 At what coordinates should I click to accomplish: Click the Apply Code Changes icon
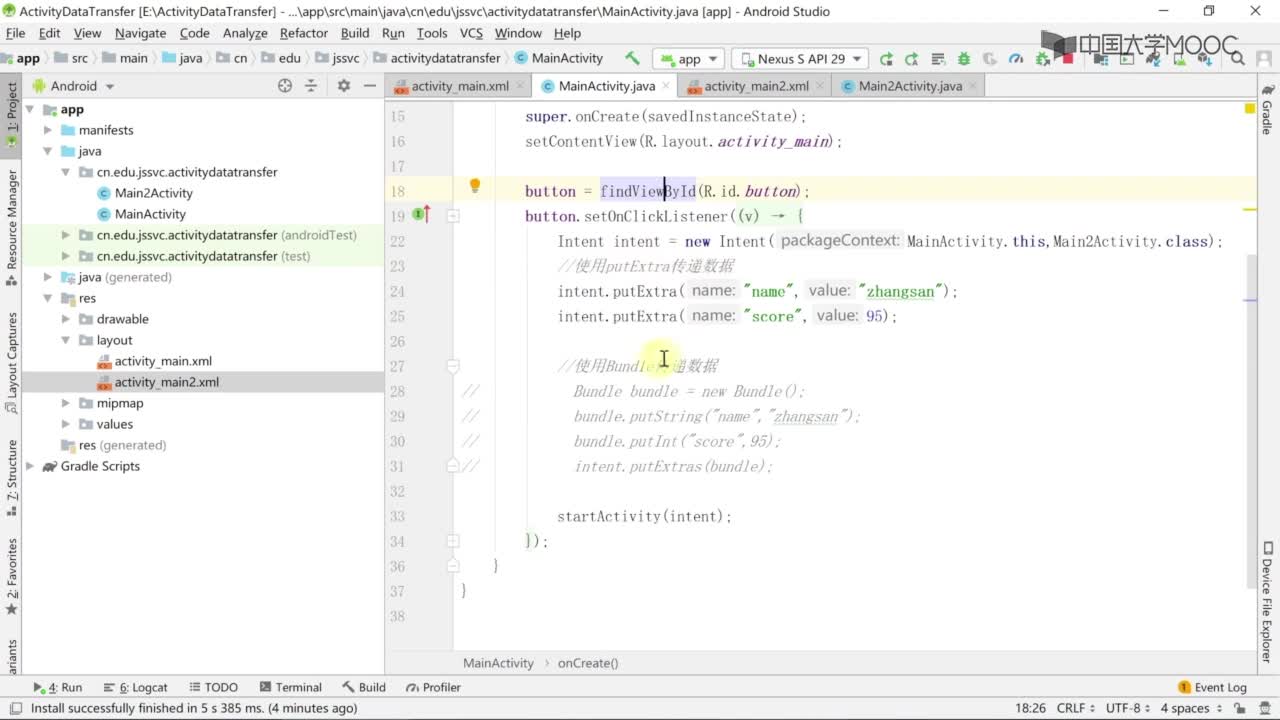point(912,59)
